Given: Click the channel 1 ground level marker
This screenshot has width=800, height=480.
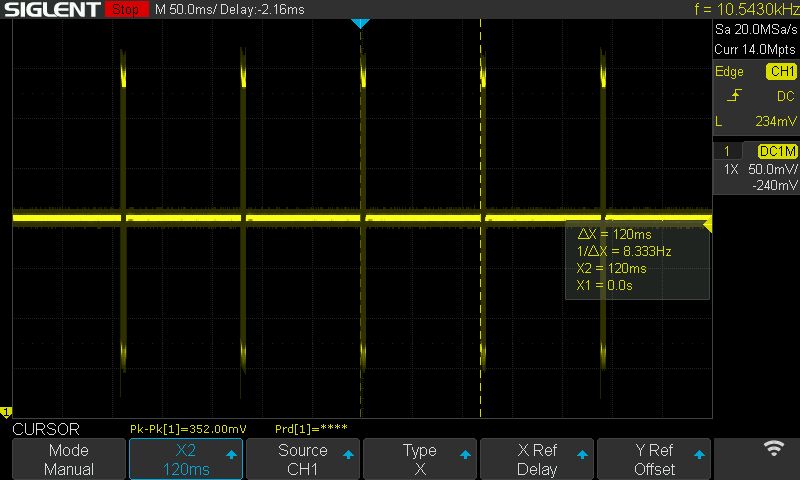Looking at the screenshot, I should [6, 411].
